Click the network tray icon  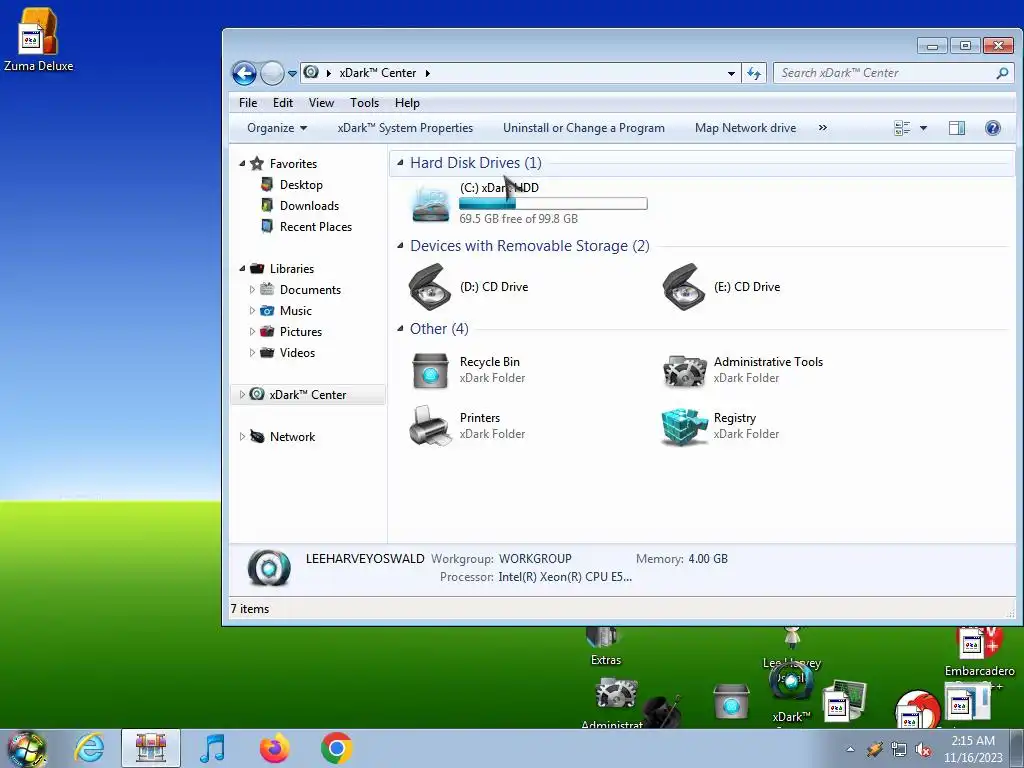[899, 750]
